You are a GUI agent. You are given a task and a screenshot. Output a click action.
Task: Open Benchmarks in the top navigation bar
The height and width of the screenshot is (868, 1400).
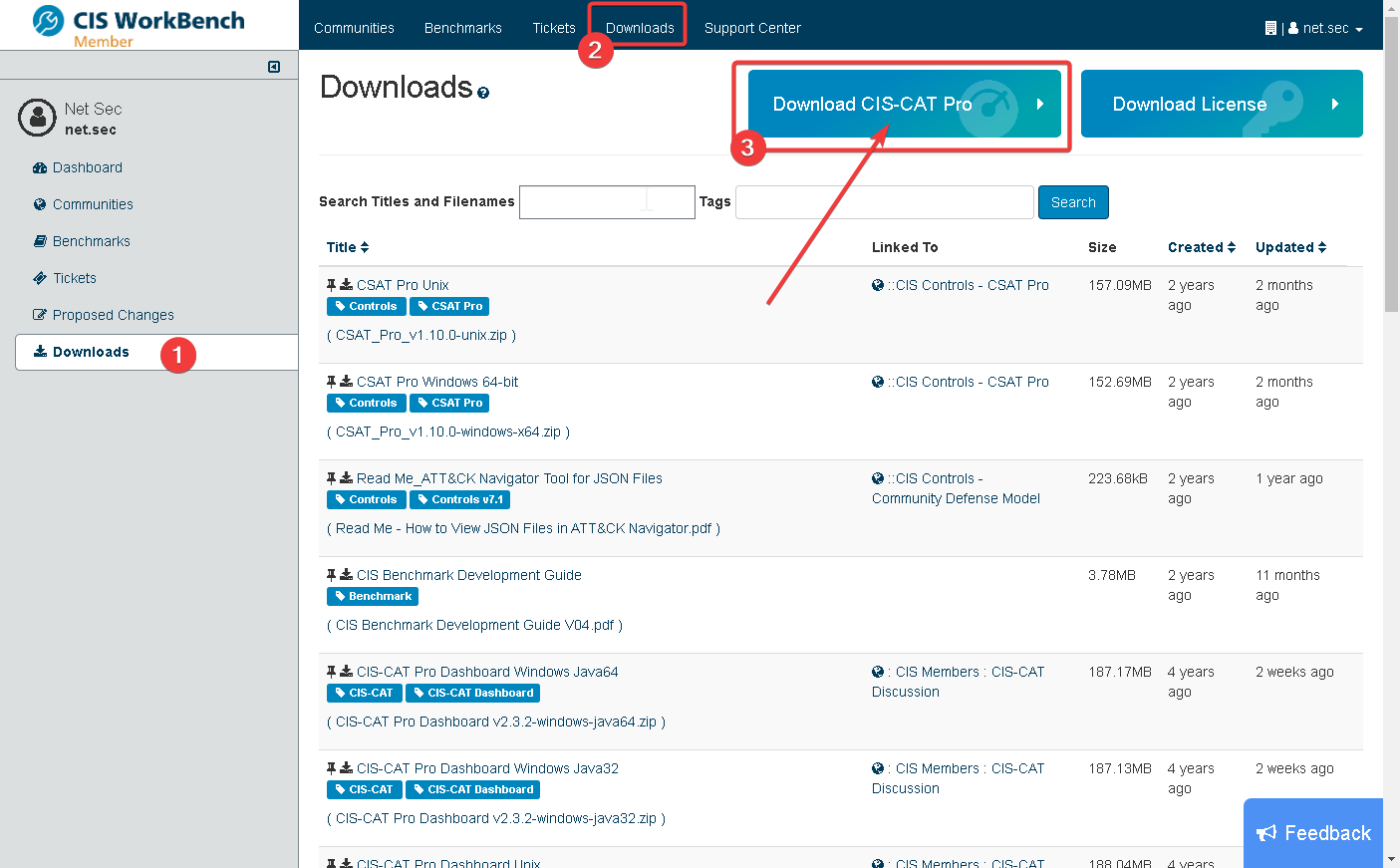463,28
